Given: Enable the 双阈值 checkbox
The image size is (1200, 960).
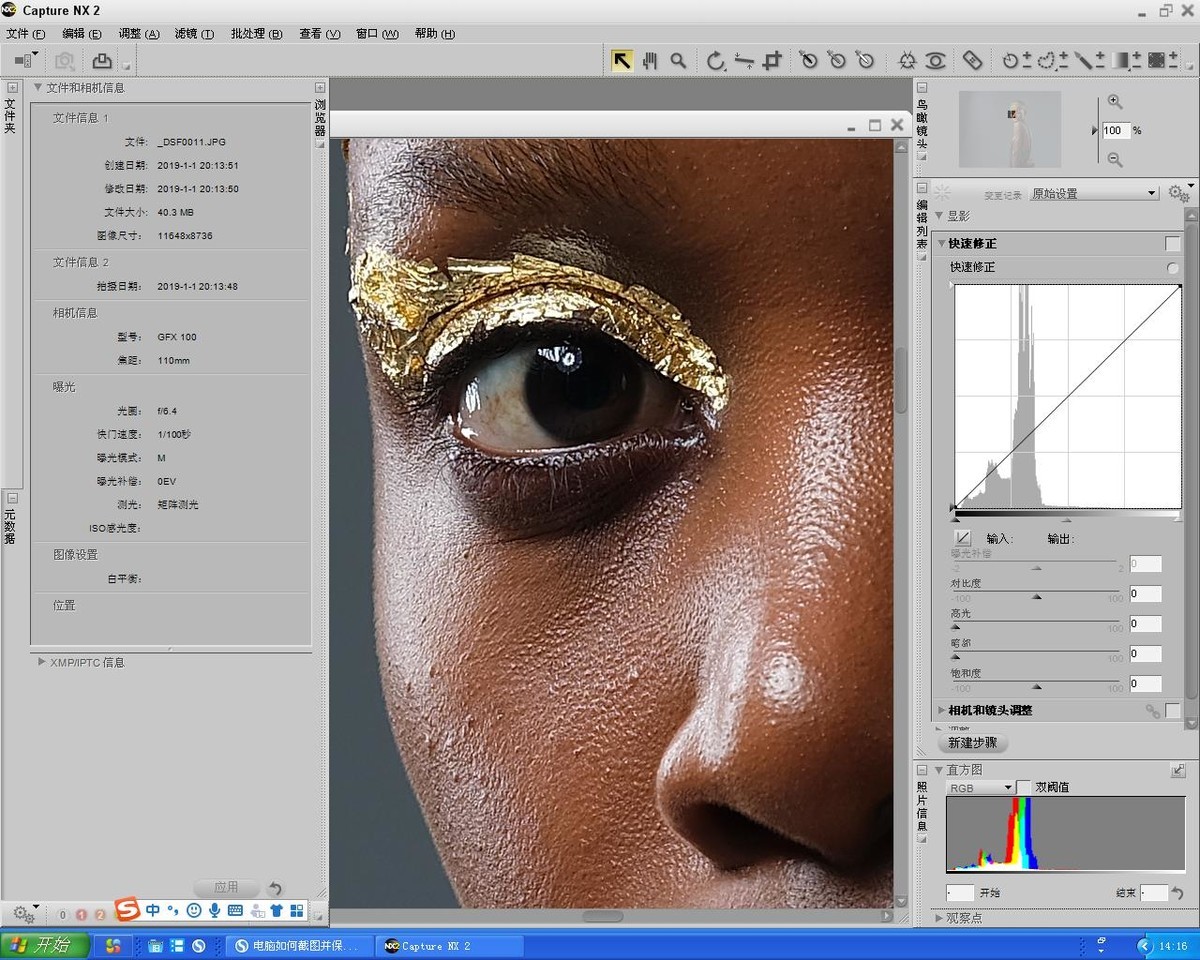Looking at the screenshot, I should (1023, 787).
